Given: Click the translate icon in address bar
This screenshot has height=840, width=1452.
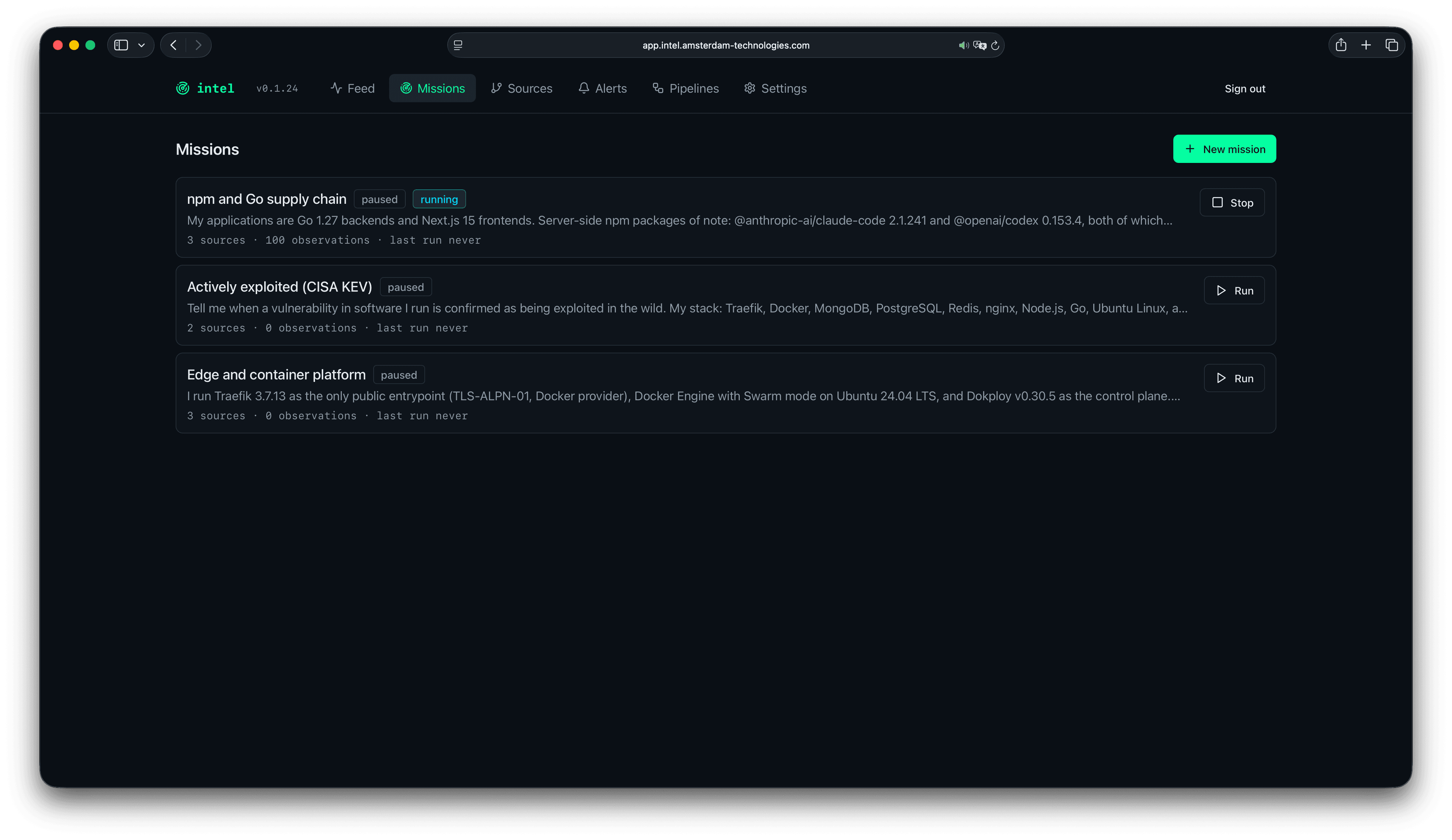Looking at the screenshot, I should 979,45.
